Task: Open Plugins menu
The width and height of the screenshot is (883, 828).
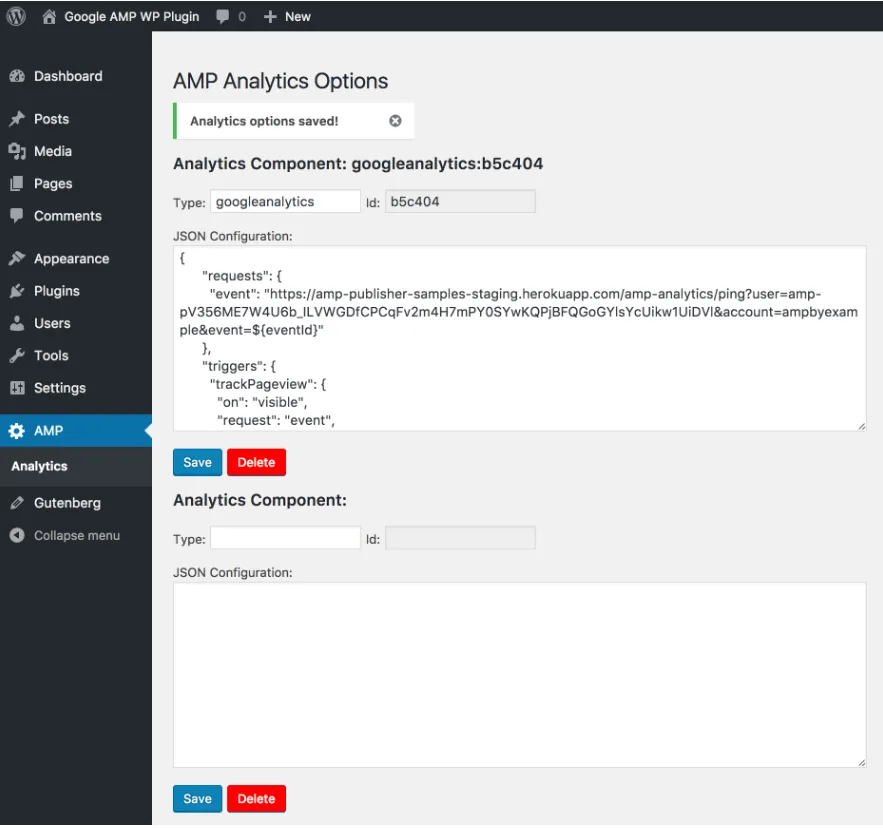Action: coord(76,291)
